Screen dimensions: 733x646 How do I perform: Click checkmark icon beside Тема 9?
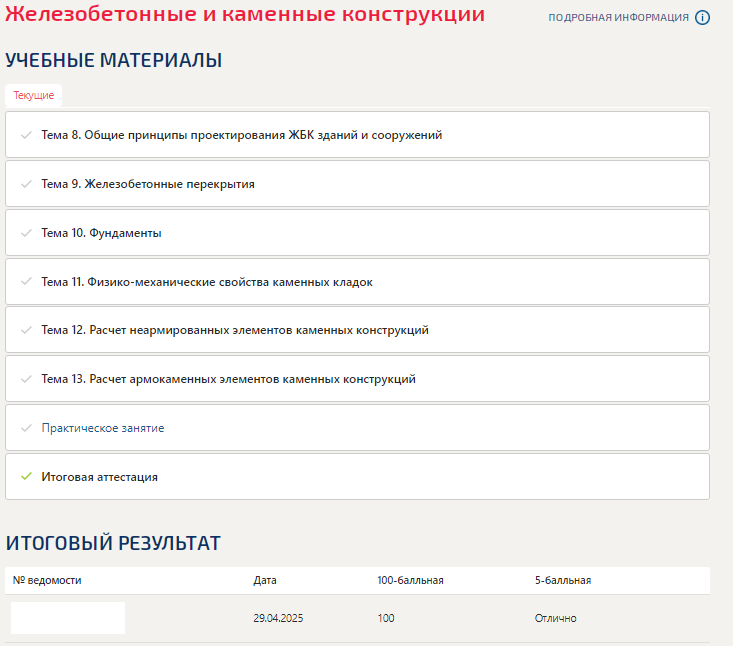[26, 184]
